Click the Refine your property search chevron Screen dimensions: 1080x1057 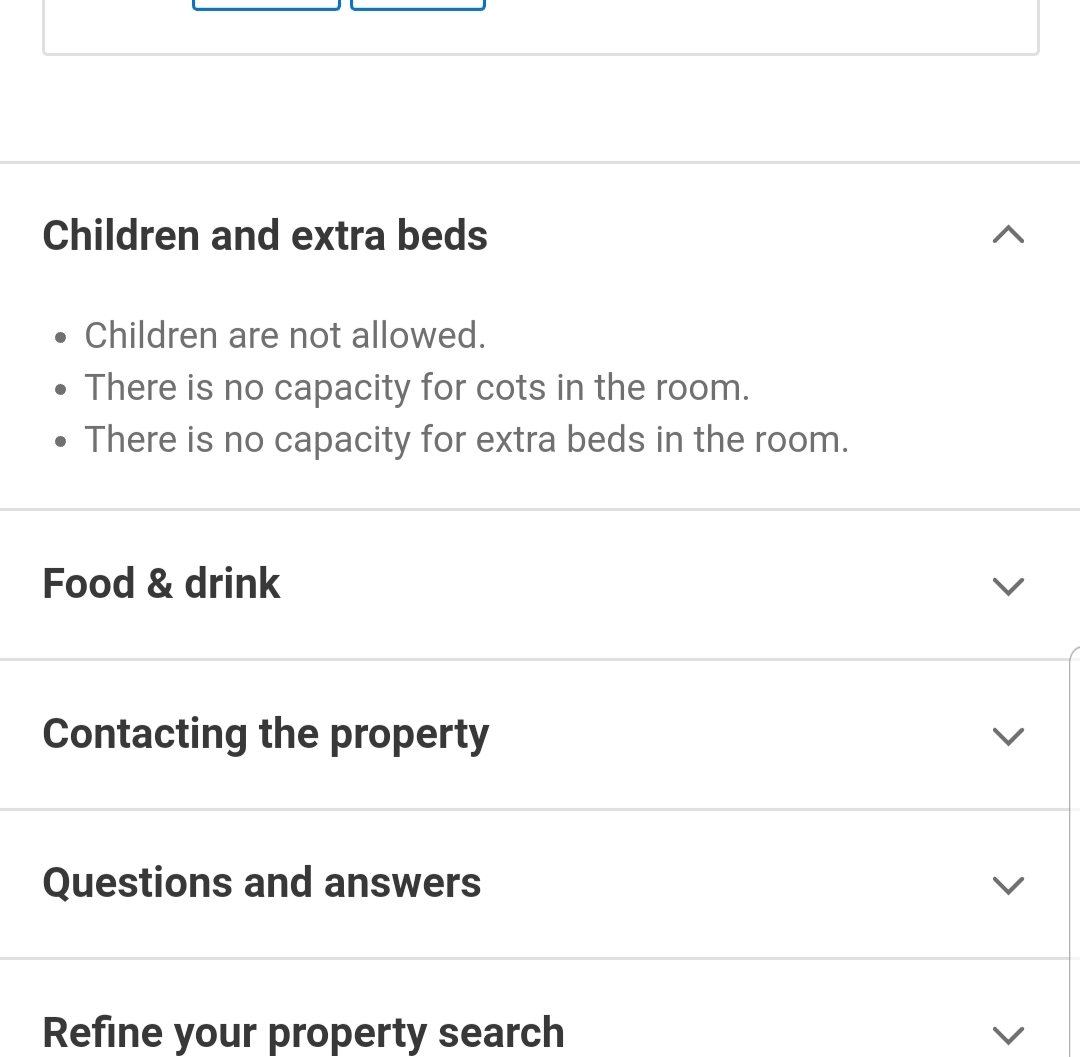pos(1008,1034)
